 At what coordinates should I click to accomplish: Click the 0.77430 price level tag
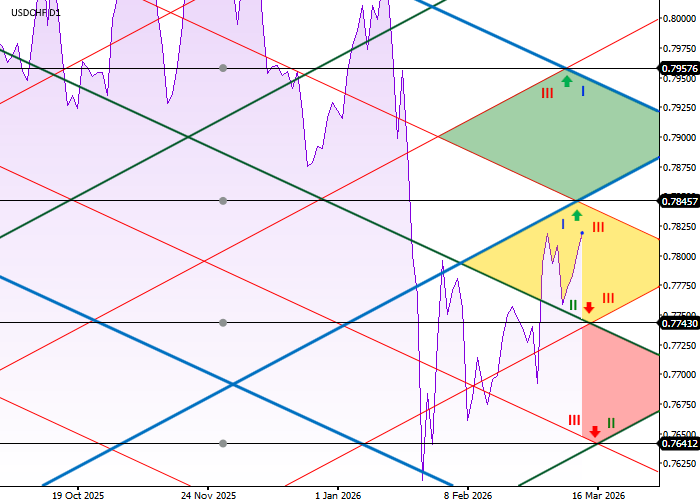(x=678, y=323)
